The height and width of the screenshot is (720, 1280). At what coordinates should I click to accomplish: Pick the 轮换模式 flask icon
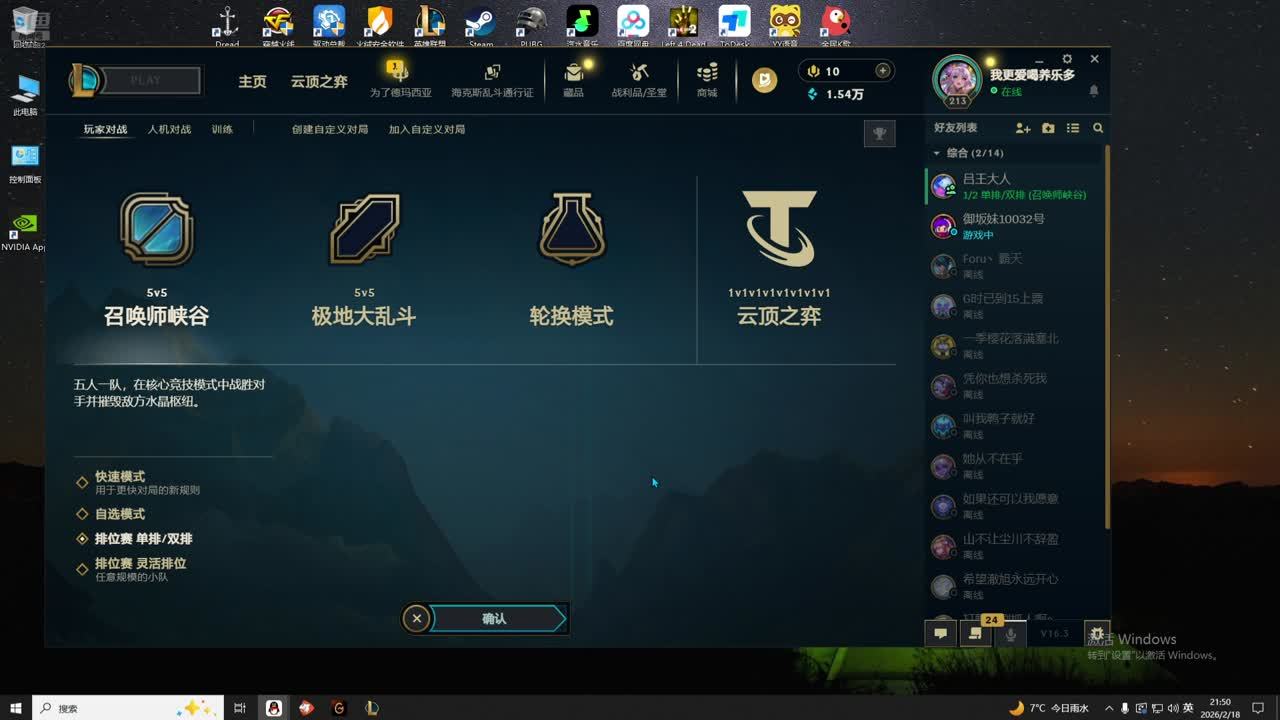(571, 229)
